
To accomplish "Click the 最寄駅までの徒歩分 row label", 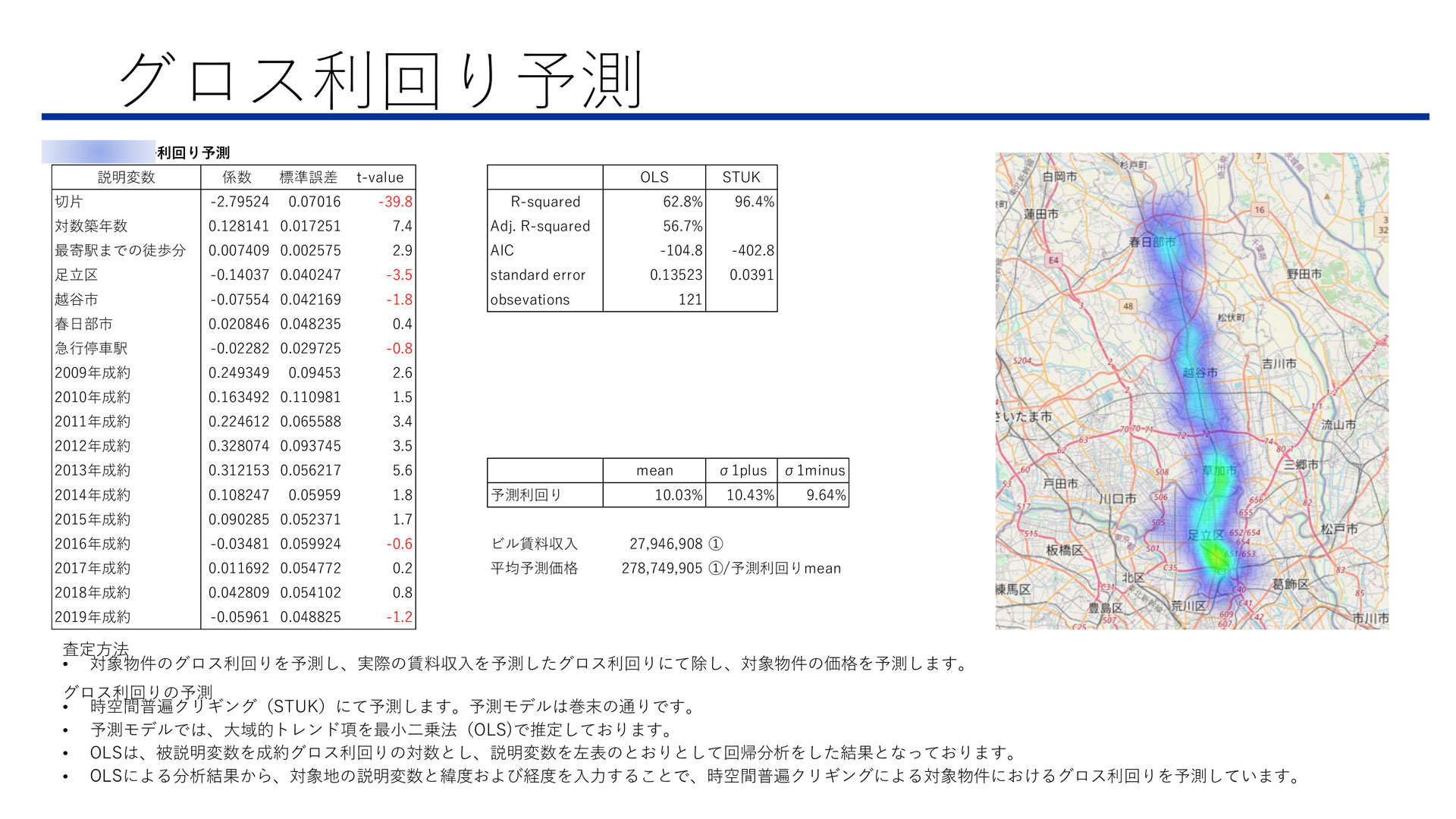I will coord(120,250).
